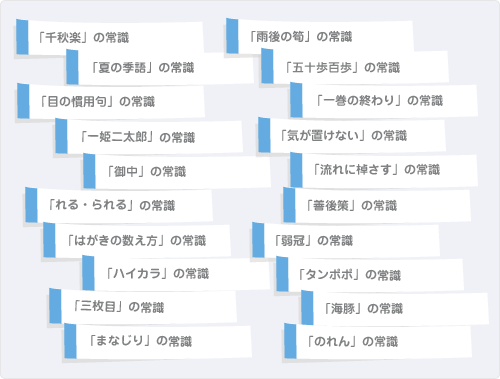Select 「気が置けない」の常識 entry
Viewport: 500px width, 379px height.
tap(352, 135)
